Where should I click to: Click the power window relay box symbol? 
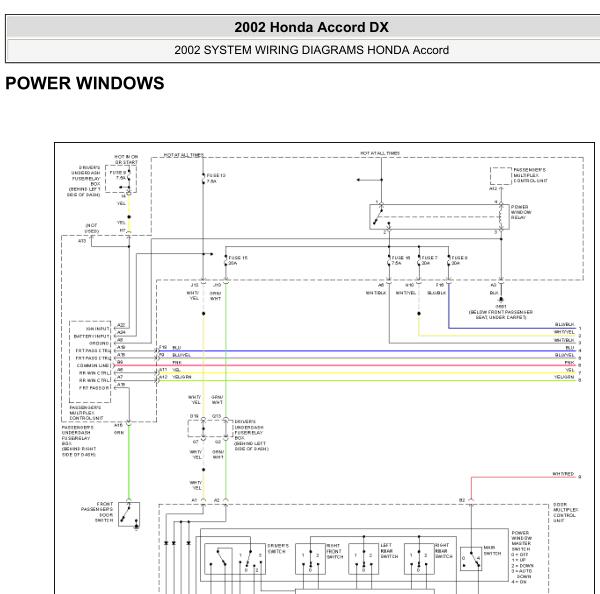click(x=439, y=217)
